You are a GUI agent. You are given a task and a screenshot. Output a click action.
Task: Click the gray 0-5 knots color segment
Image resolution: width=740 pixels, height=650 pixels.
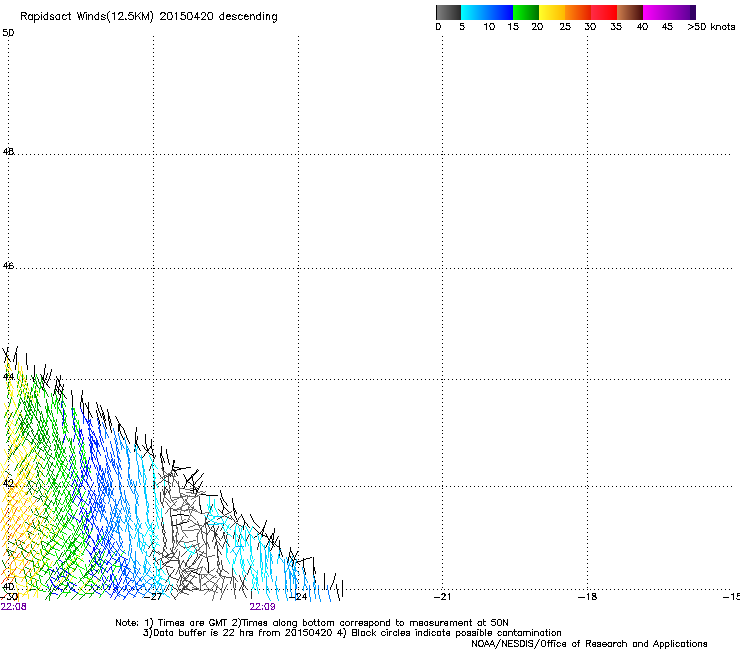pos(448,12)
